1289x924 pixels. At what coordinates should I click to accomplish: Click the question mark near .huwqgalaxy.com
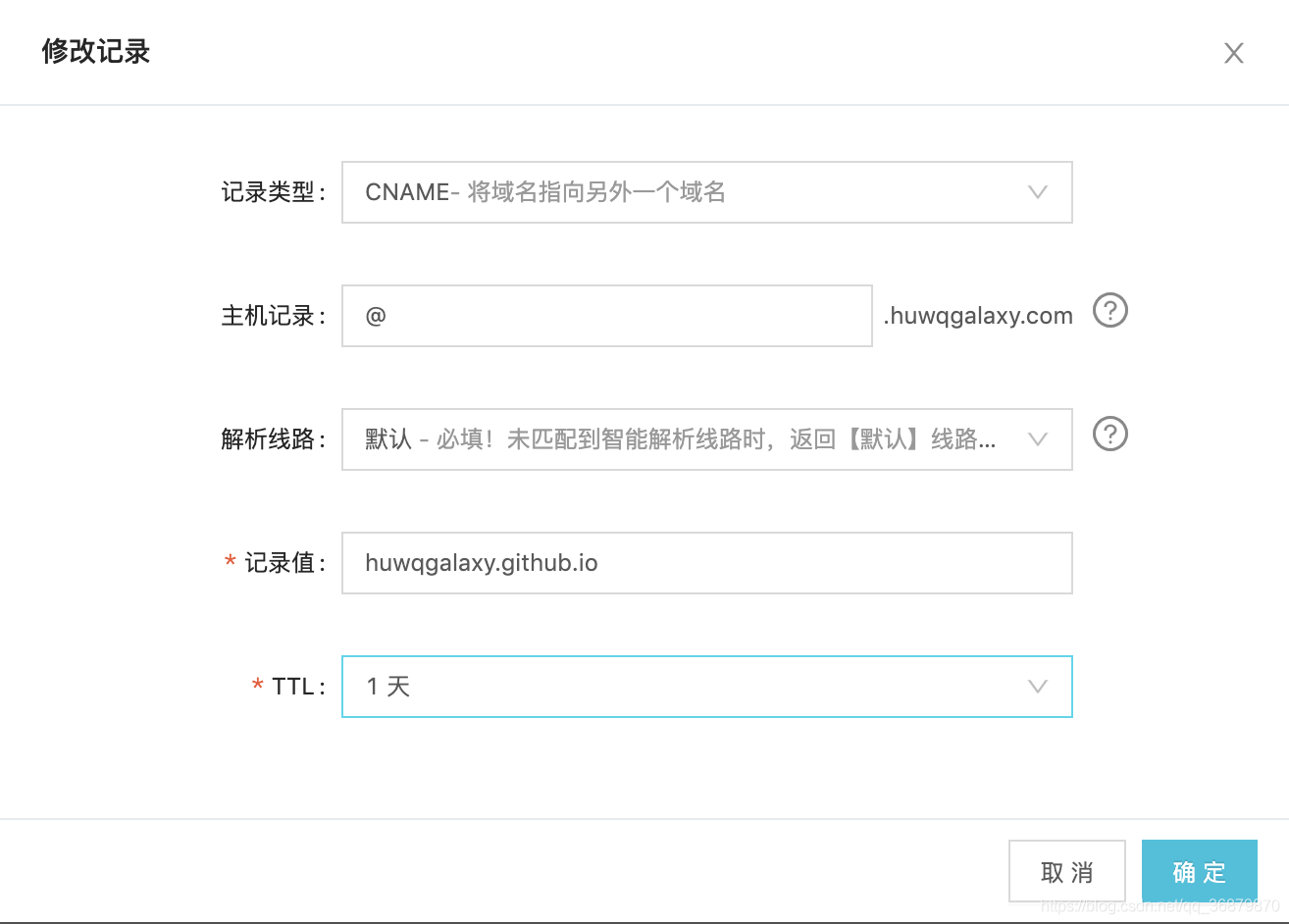(1109, 310)
